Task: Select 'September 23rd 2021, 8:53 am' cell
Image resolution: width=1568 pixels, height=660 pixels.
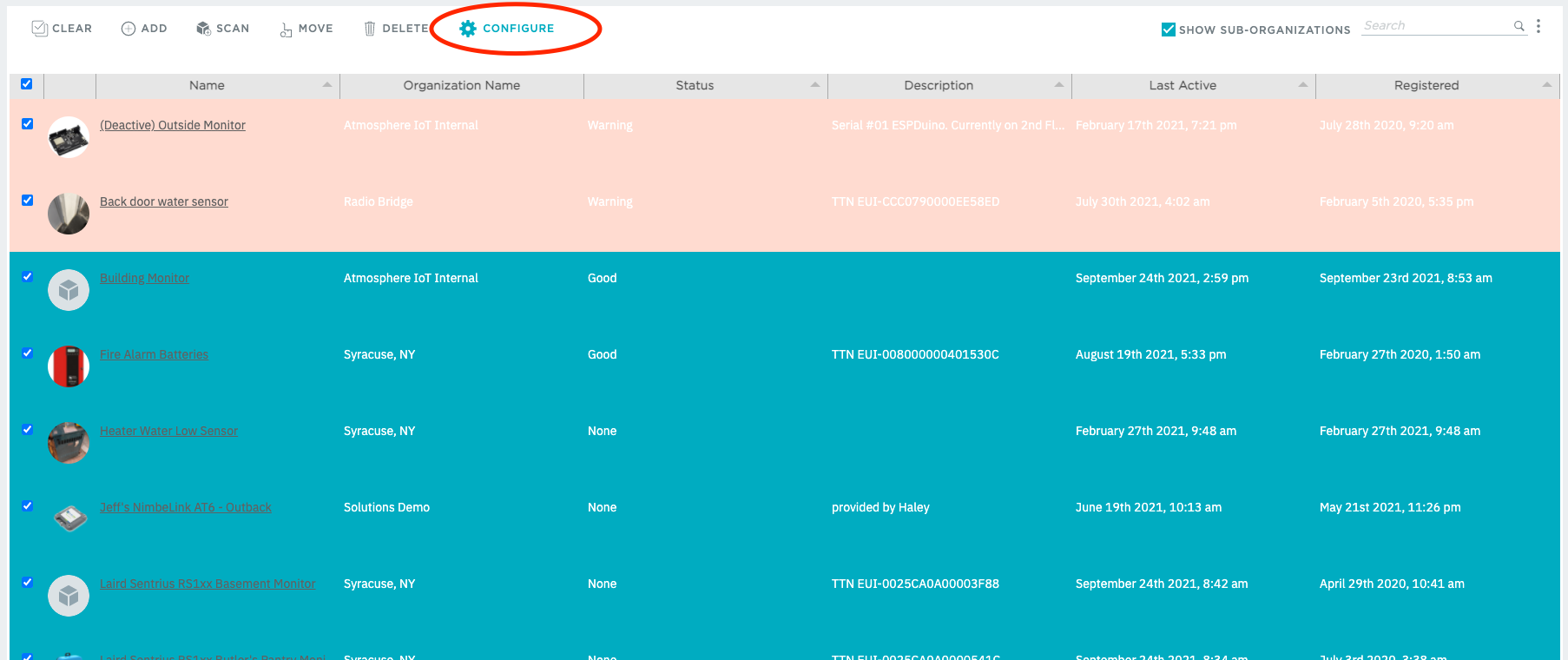Action: 1406,278
